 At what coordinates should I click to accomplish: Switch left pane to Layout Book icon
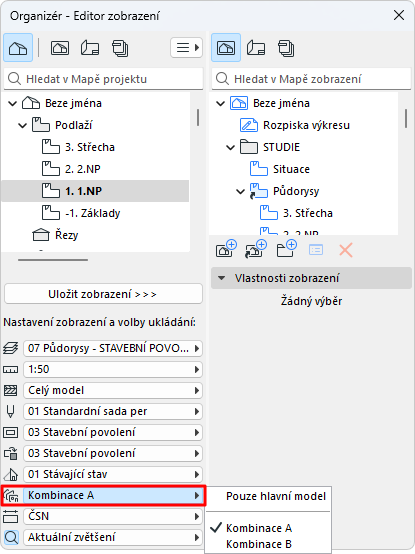tap(90, 48)
